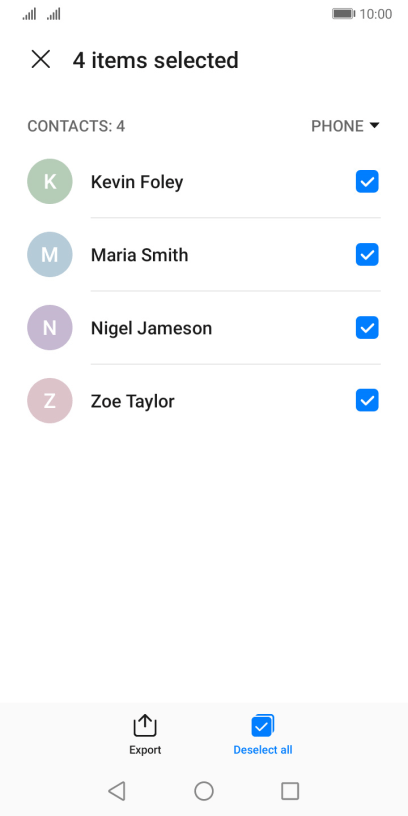Select the Nigel Jameson contact name

151,328
